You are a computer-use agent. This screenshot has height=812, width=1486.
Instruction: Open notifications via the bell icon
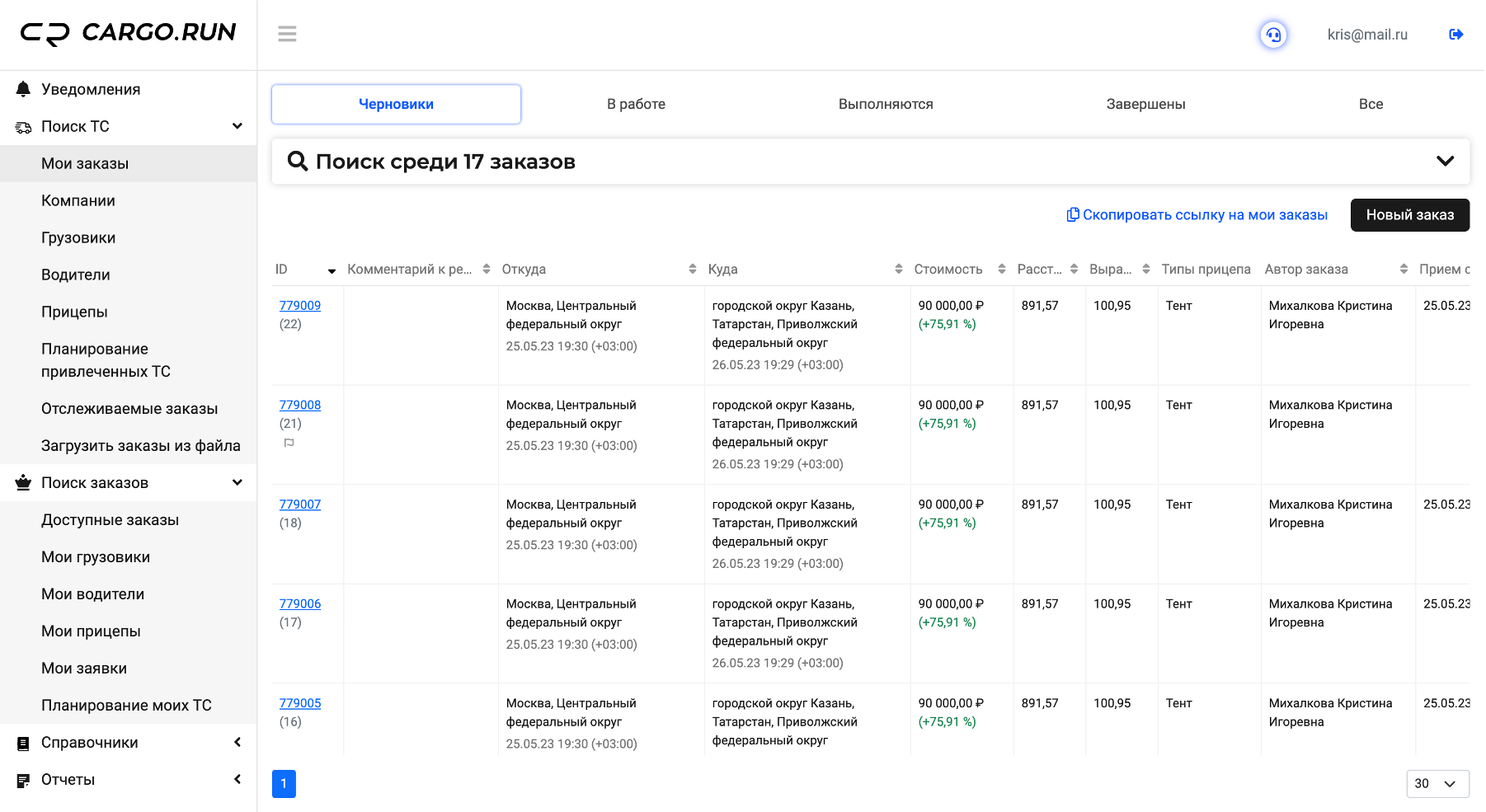point(23,89)
